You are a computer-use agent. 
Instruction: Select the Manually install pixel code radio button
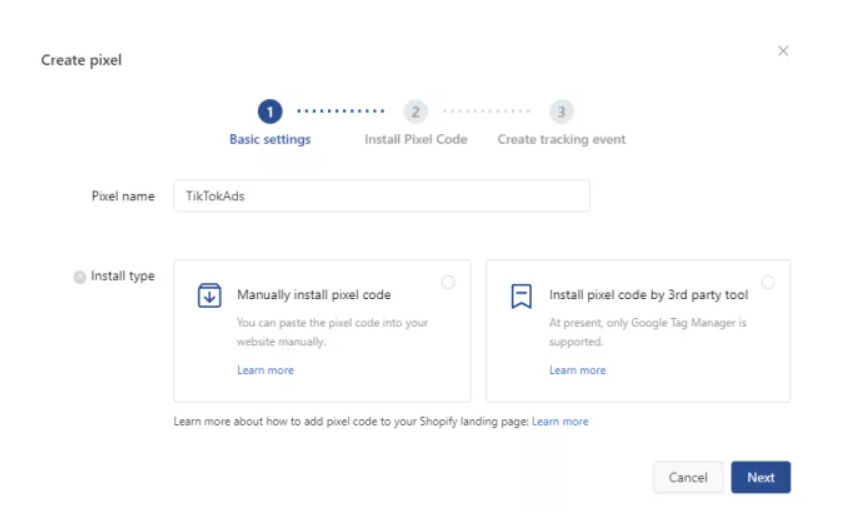pyautogui.click(x=448, y=282)
